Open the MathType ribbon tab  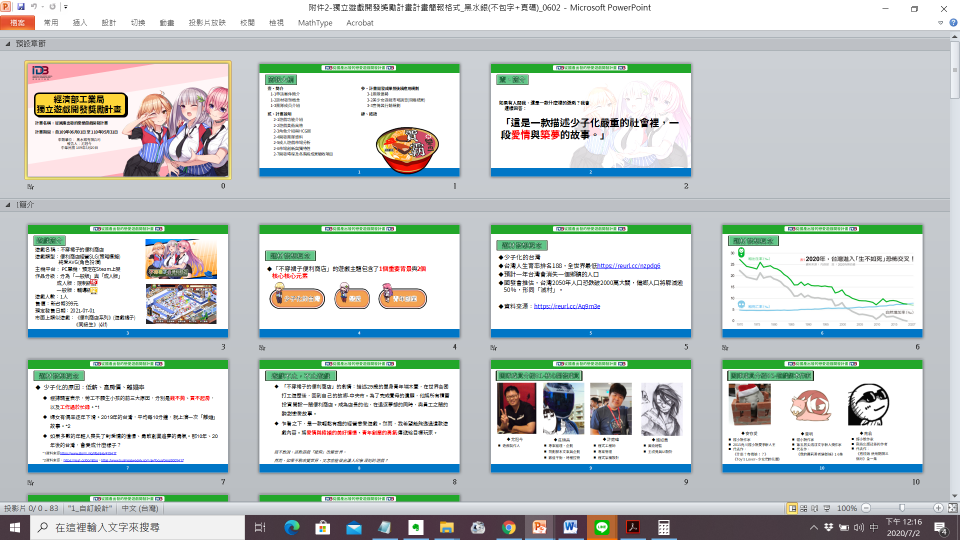(315, 23)
